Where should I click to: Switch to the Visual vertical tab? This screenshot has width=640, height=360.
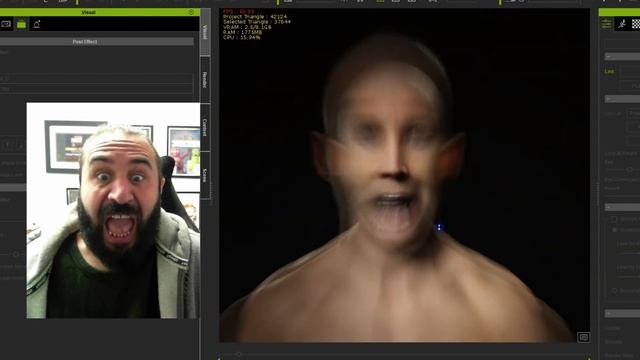[x=205, y=32]
